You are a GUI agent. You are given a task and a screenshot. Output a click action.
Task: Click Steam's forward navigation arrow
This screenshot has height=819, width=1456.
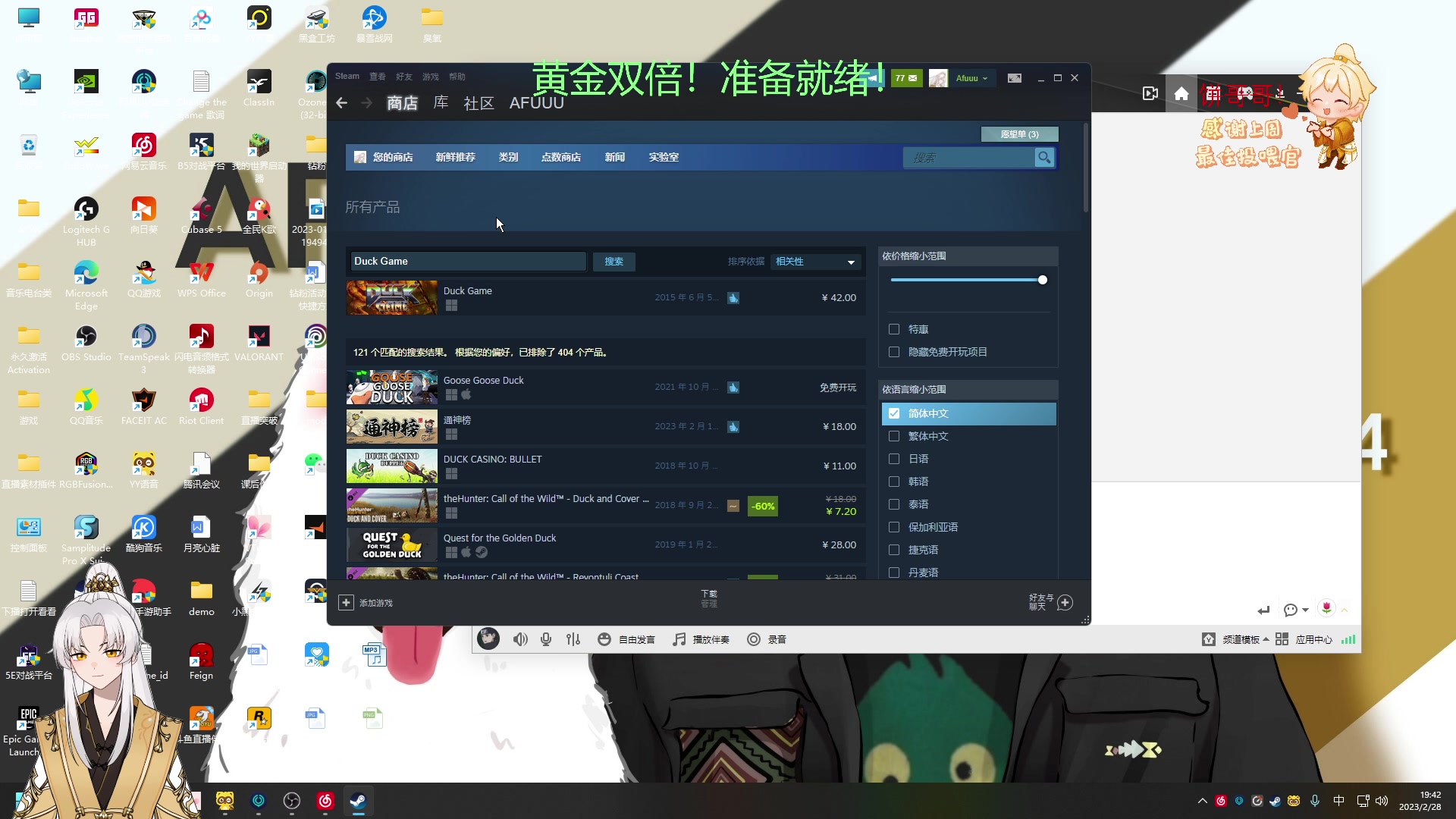[x=367, y=103]
